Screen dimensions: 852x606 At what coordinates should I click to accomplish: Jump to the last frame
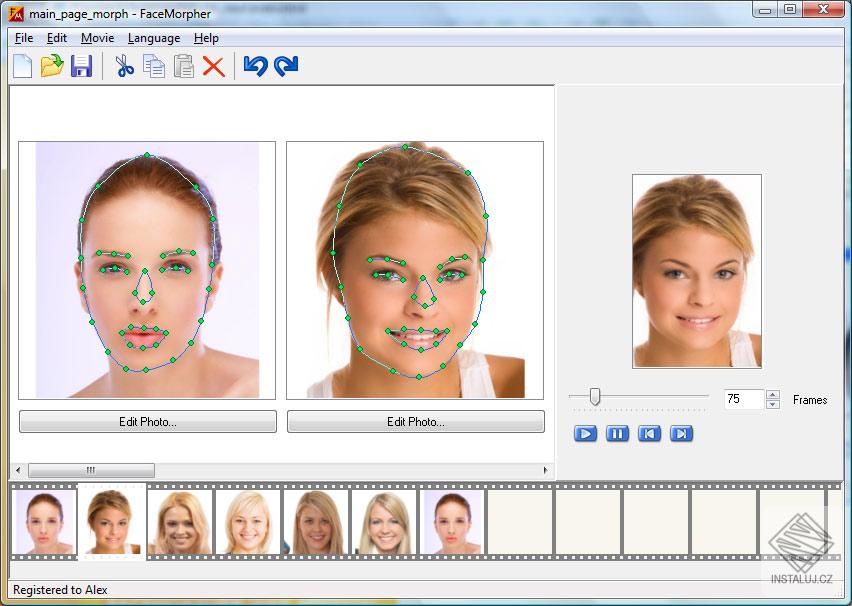pyautogui.click(x=682, y=433)
